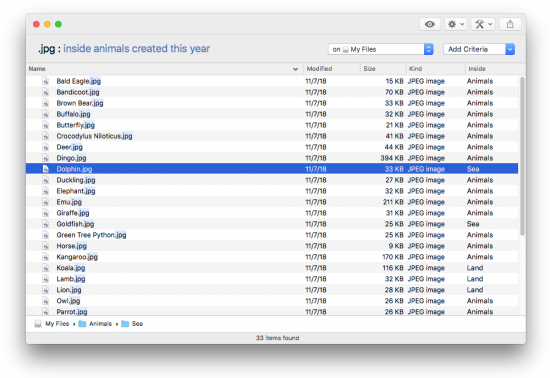Click the Inside value 'Sea' for Goldfish
Viewport: 550px width, 378px height.
tap(473, 224)
